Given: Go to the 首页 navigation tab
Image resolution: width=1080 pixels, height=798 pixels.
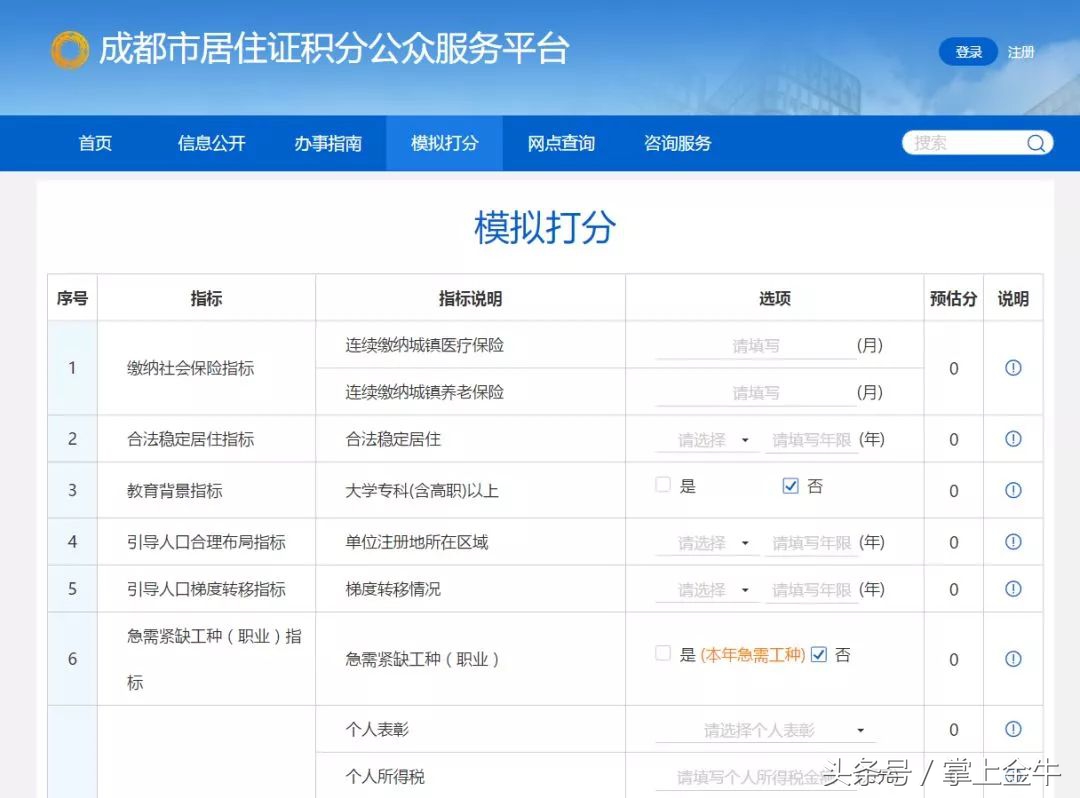Looking at the screenshot, I should pos(95,143).
